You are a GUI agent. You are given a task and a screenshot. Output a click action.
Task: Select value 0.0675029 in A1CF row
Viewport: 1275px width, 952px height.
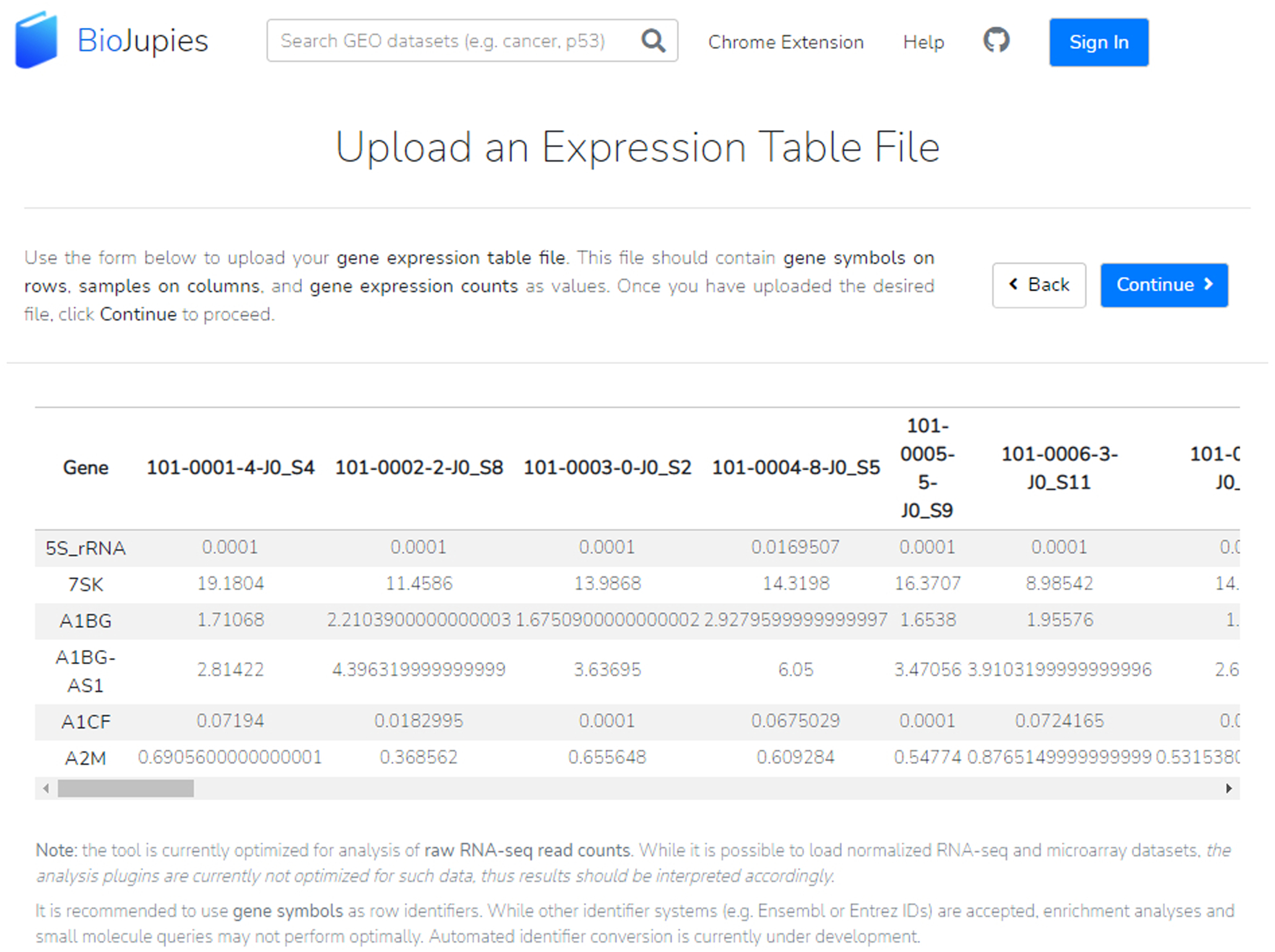(795, 720)
